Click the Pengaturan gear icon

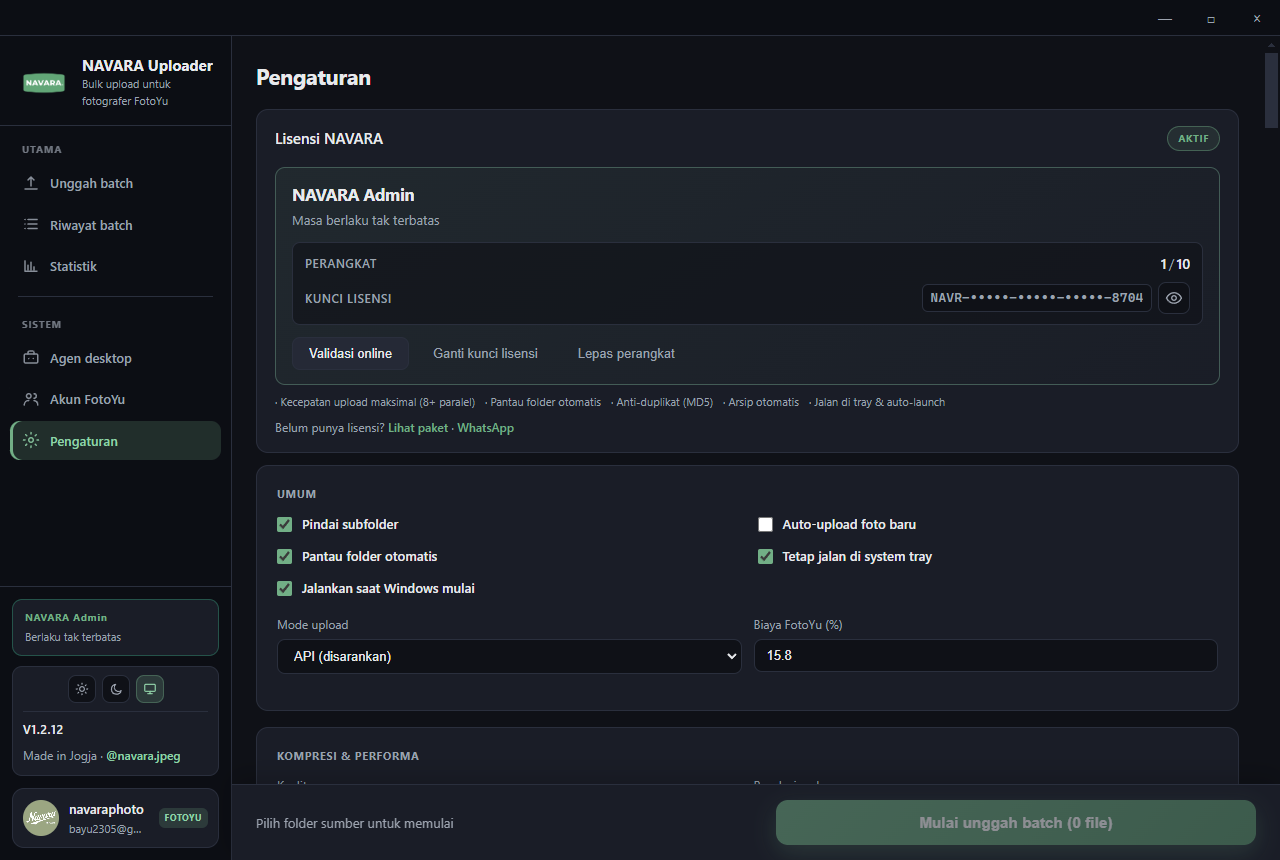point(31,441)
